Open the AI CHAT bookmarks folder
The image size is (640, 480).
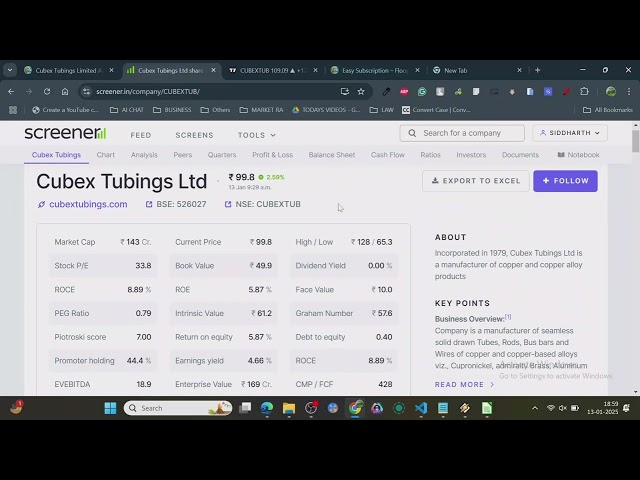[x=127, y=110]
